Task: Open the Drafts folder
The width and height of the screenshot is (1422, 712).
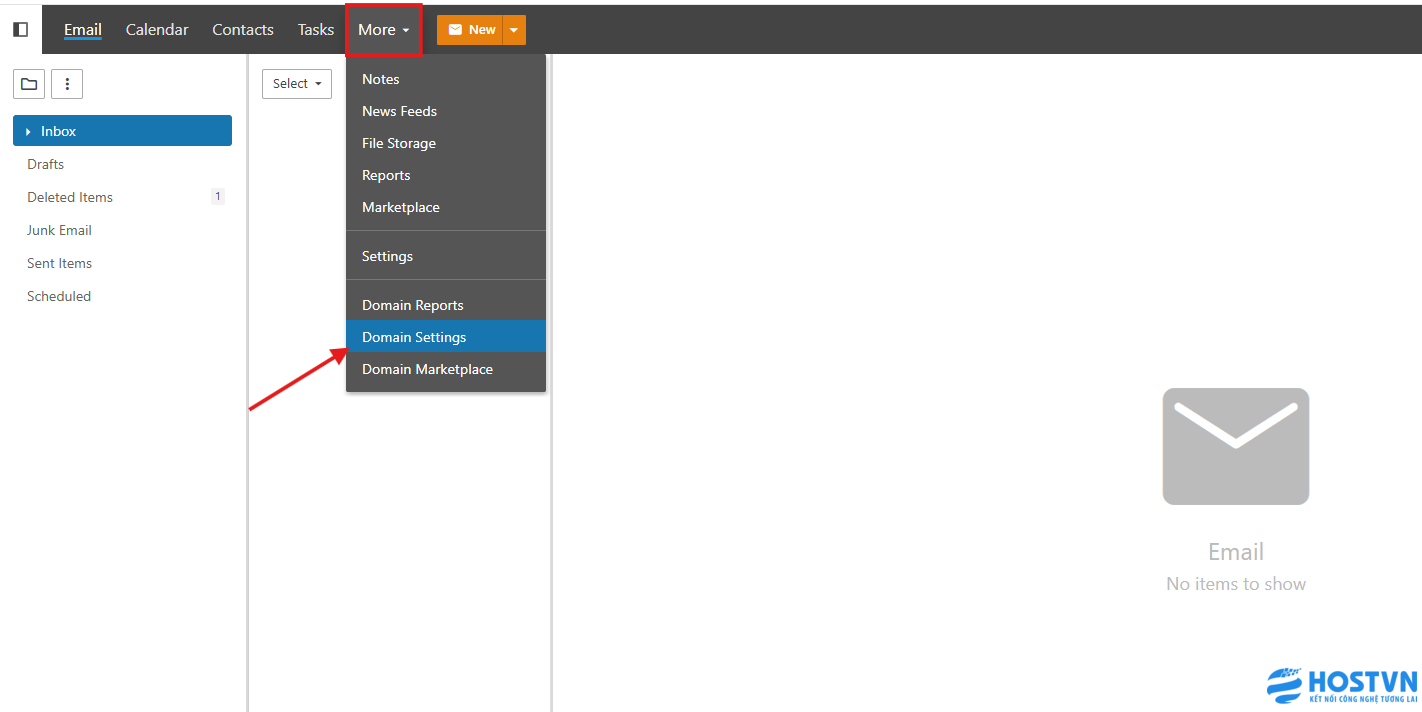Action: pyautogui.click(x=46, y=164)
